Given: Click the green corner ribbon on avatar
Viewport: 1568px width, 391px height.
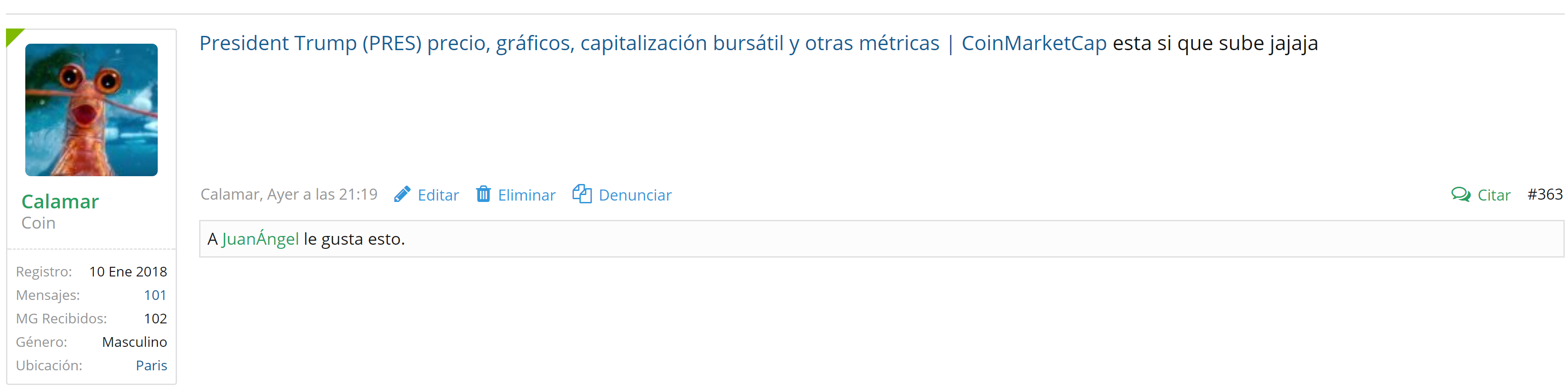Looking at the screenshot, I should click(x=13, y=36).
